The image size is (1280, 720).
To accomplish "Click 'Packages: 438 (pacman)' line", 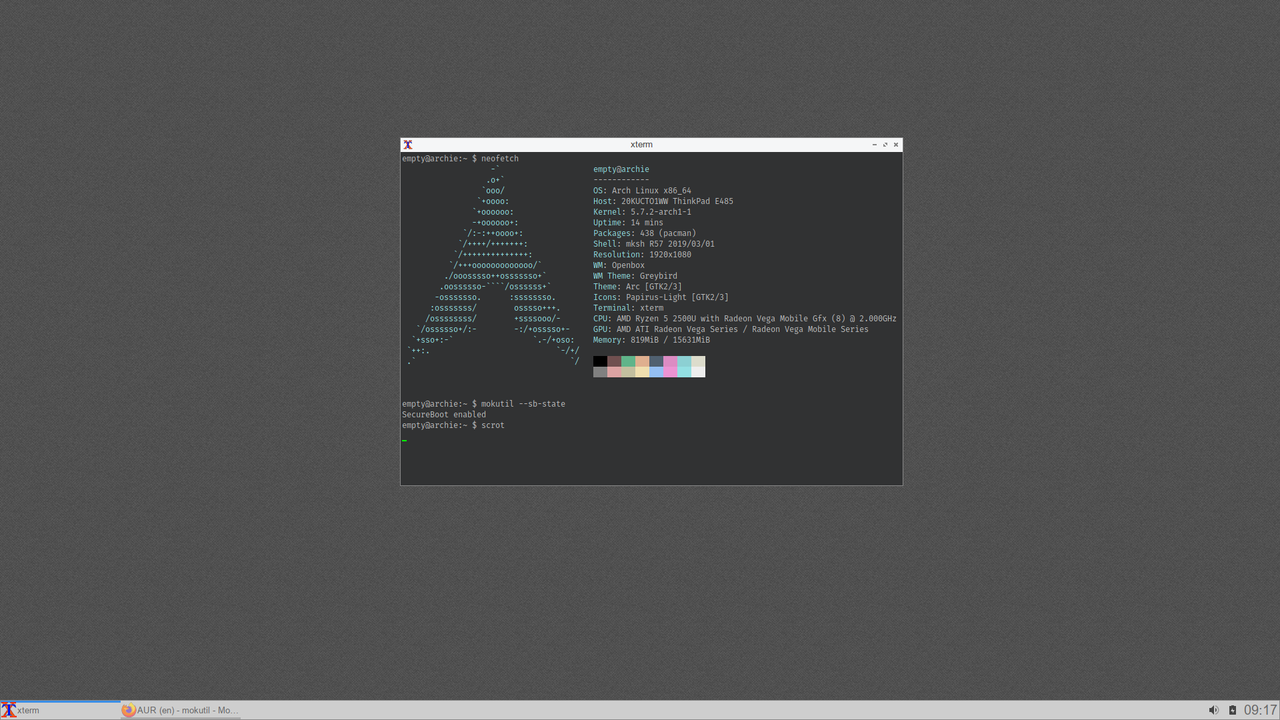I will click(x=644, y=233).
